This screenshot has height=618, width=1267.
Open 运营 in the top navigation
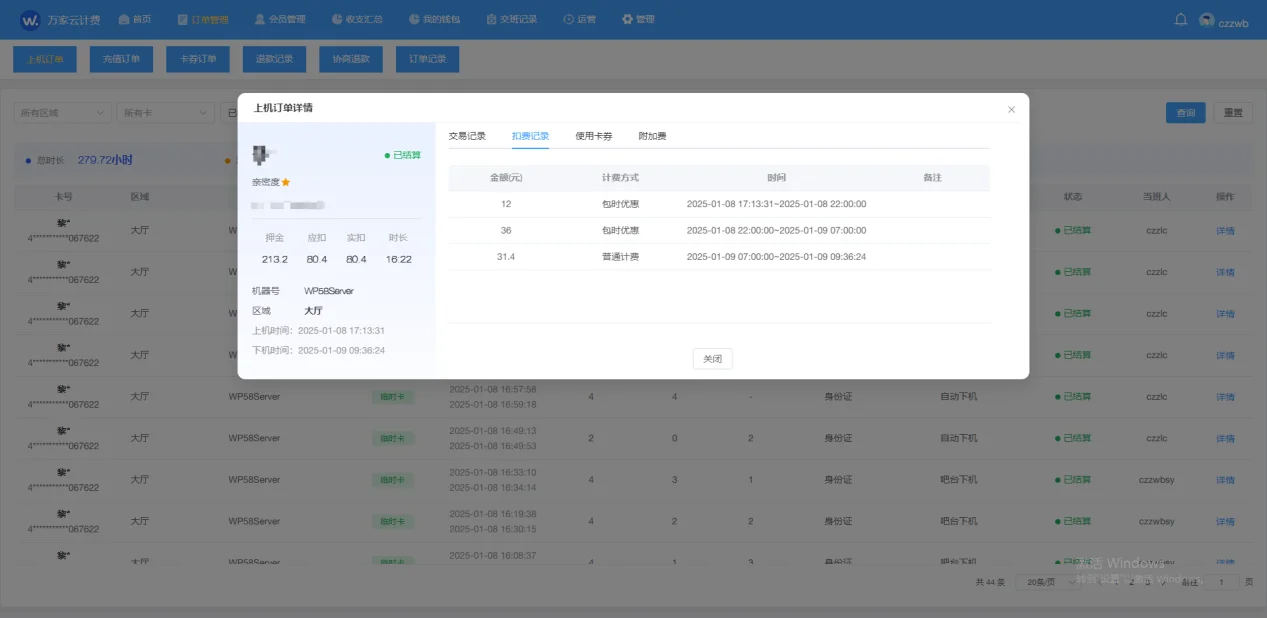point(580,19)
